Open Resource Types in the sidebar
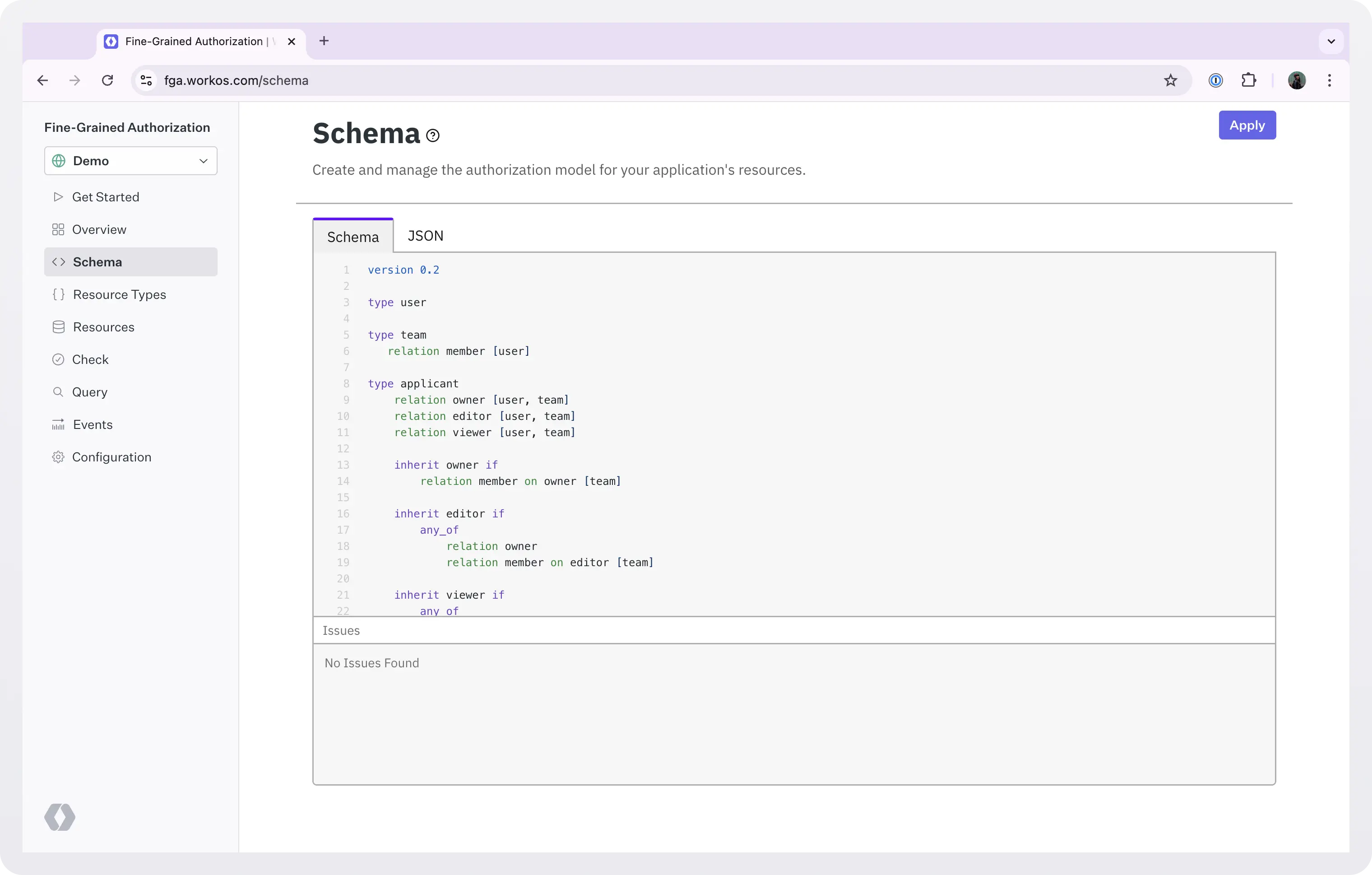 click(130, 295)
